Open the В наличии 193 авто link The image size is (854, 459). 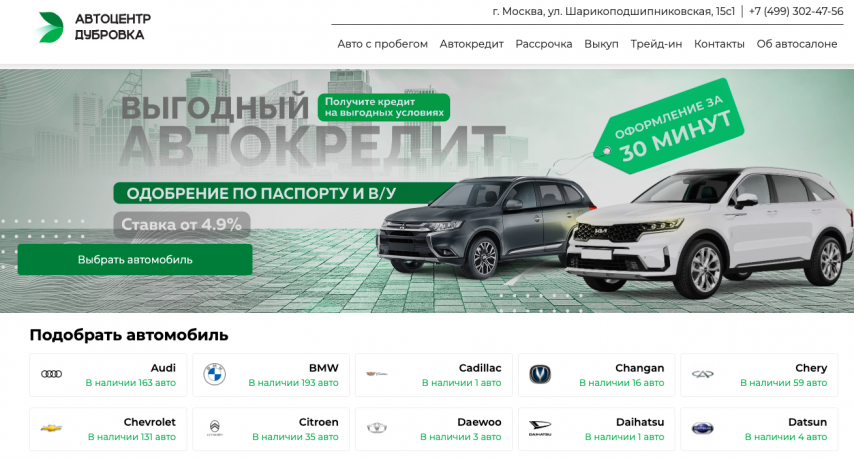click(x=293, y=383)
